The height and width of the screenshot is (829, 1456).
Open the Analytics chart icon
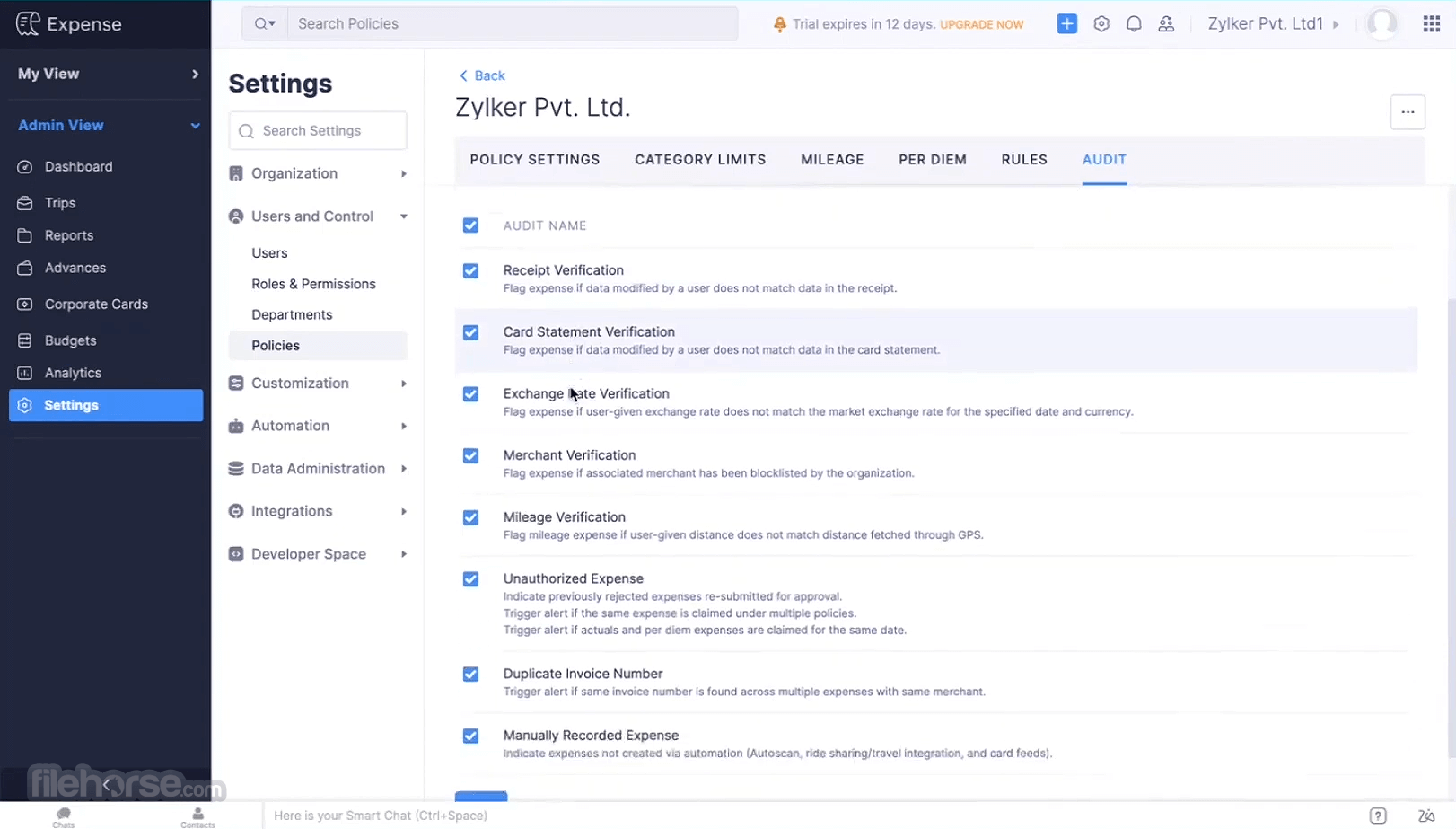click(x=25, y=373)
